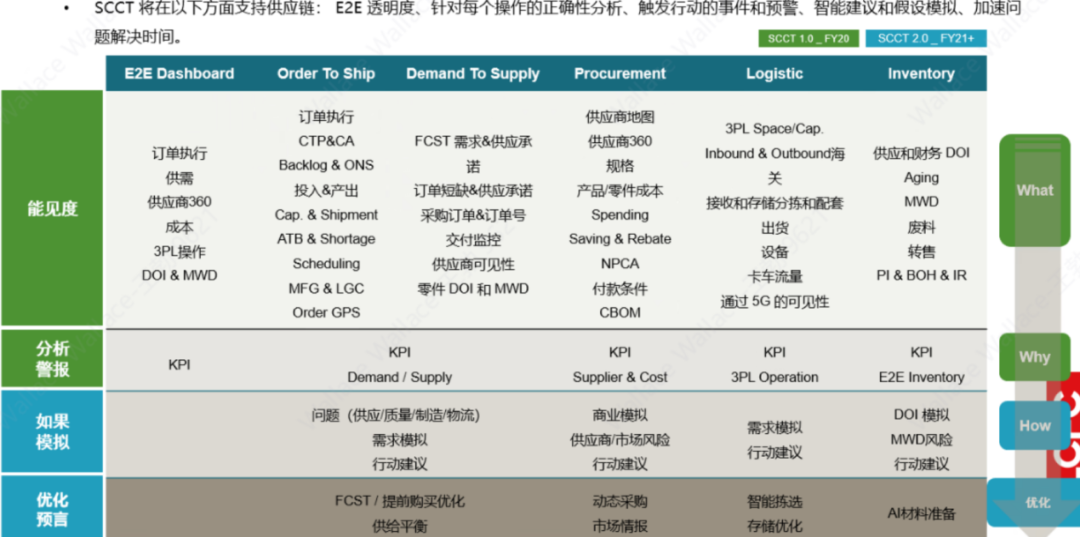Click the SCCT 1.0 _FY20 legend label
1080x537 pixels.
click(809, 39)
